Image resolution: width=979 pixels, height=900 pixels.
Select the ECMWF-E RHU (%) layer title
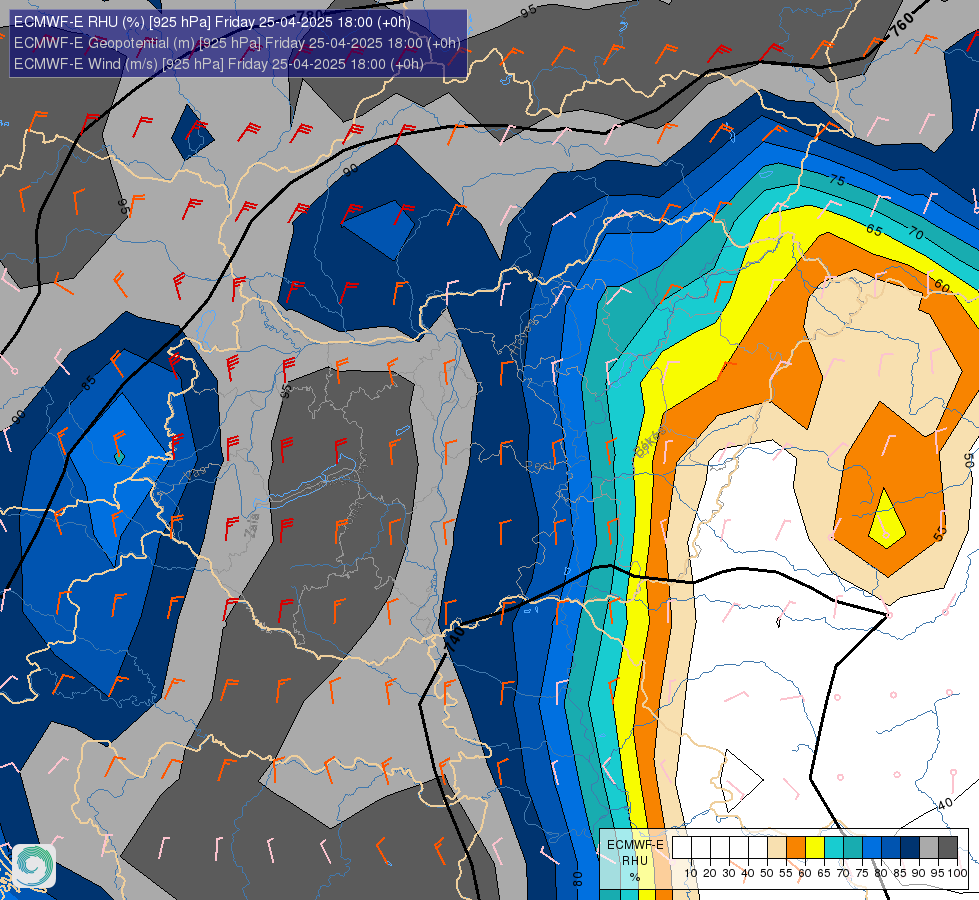point(212,22)
